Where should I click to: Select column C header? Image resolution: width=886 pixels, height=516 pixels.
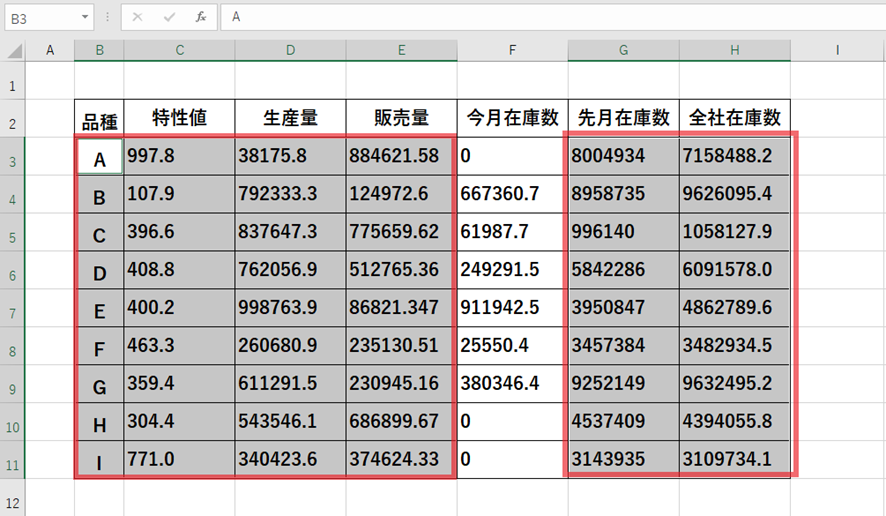179,51
